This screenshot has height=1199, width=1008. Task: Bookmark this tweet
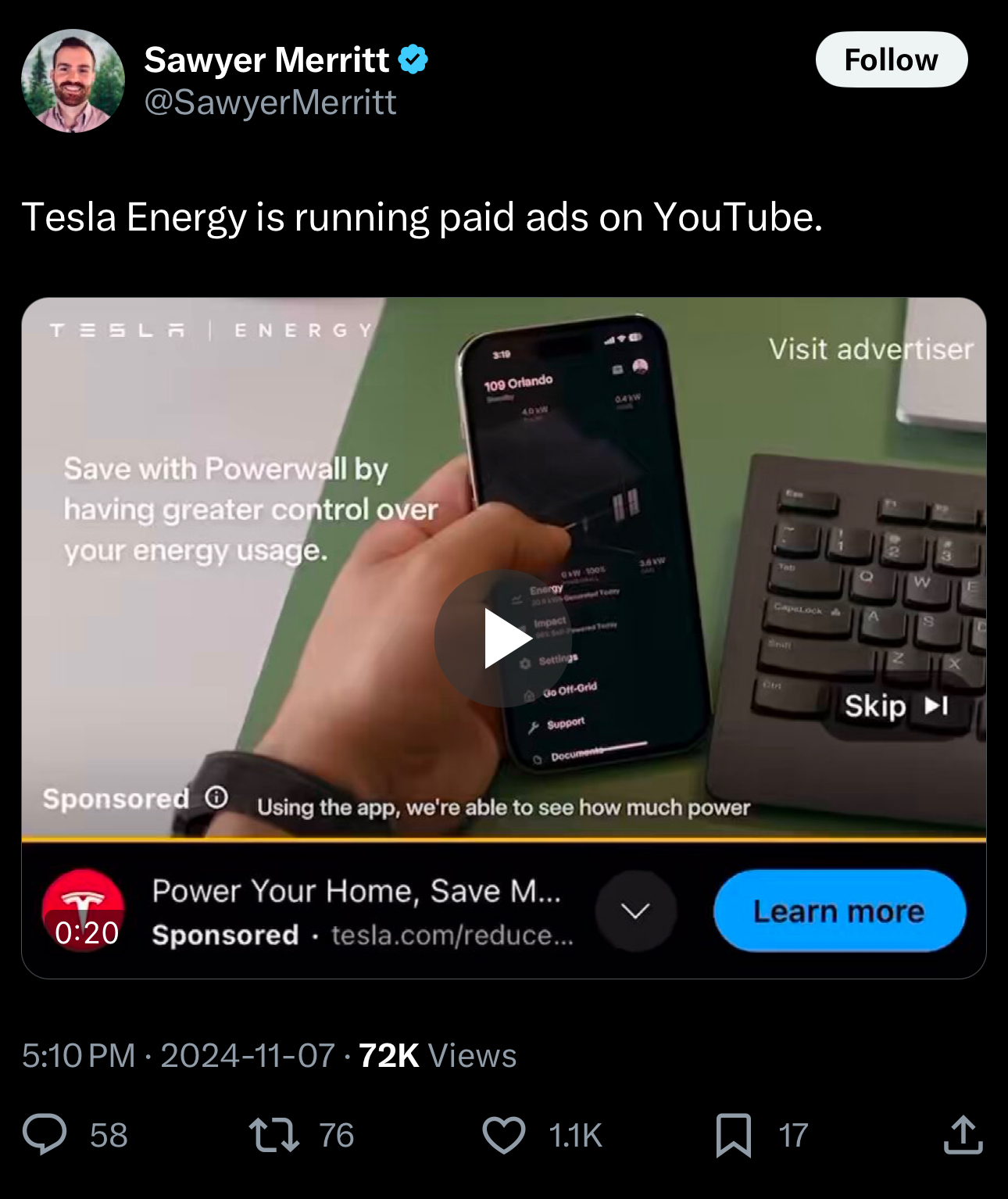[734, 1135]
